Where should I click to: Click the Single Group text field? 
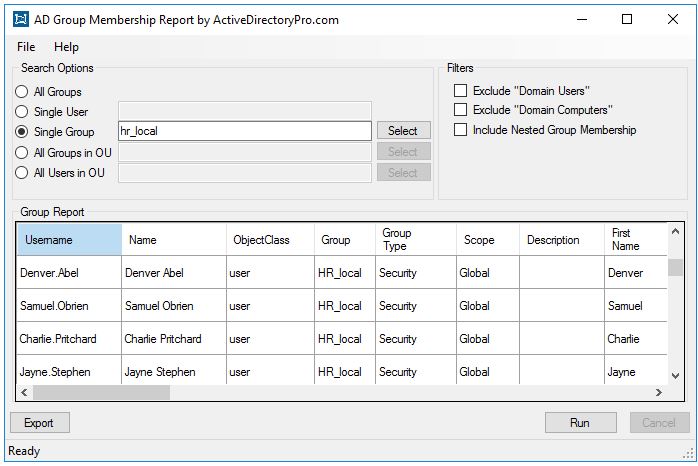(x=245, y=131)
